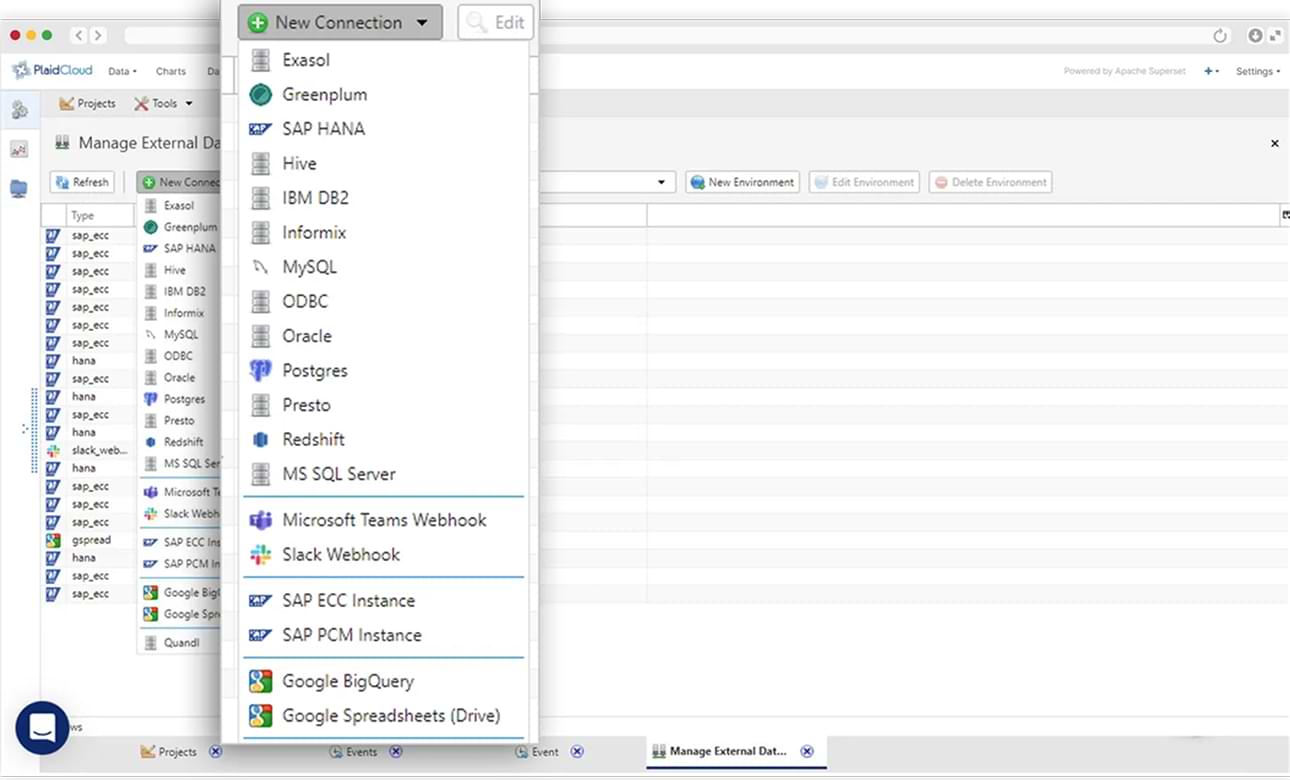Click the enlarged Edit button
The image size is (1290, 780).
(x=496, y=22)
